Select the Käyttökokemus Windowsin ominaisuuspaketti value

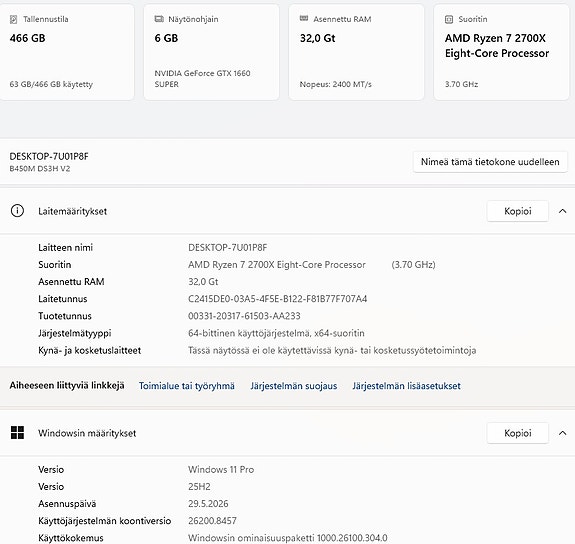[x=288, y=538]
